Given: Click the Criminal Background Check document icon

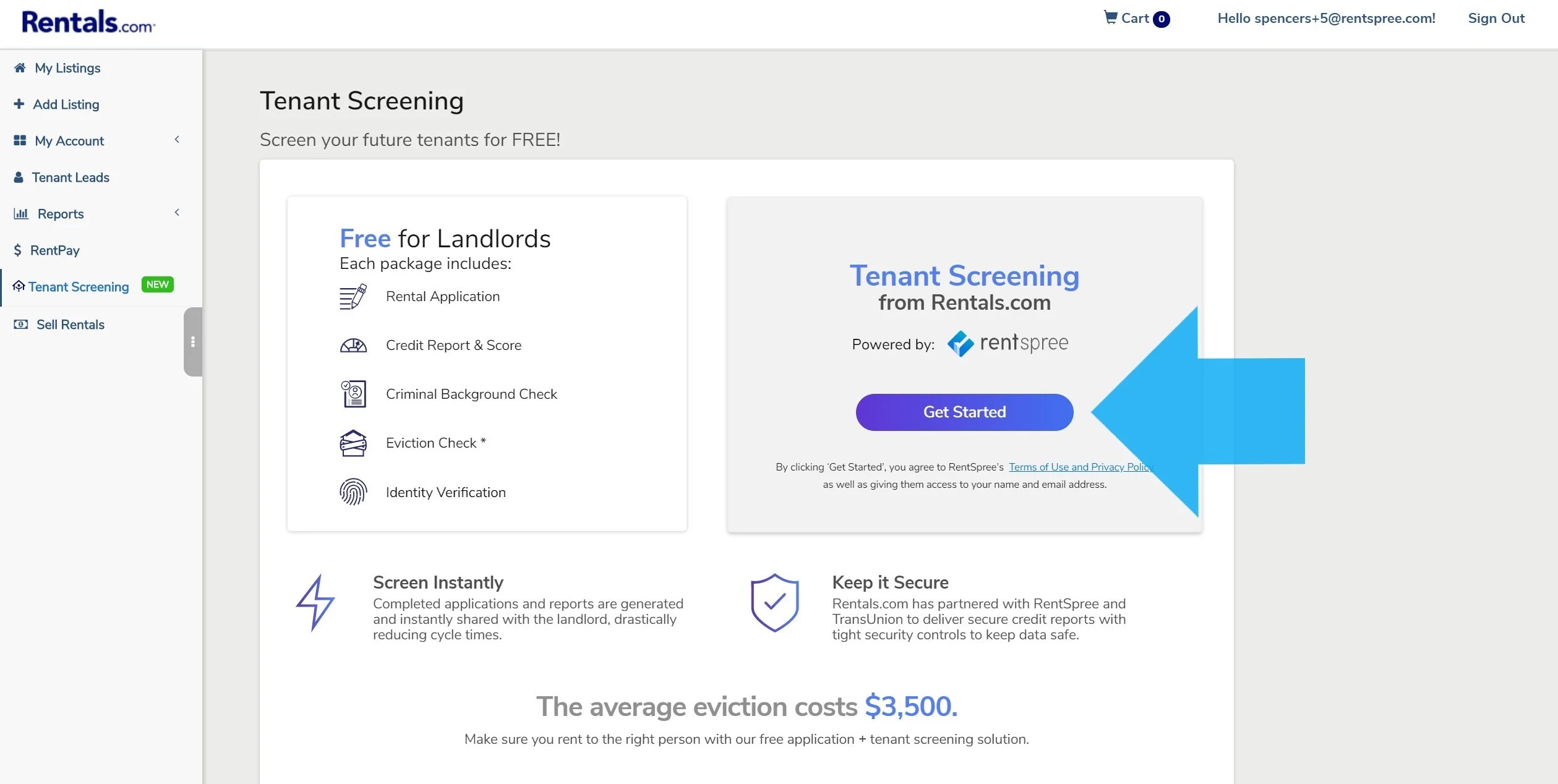Looking at the screenshot, I should [353, 394].
